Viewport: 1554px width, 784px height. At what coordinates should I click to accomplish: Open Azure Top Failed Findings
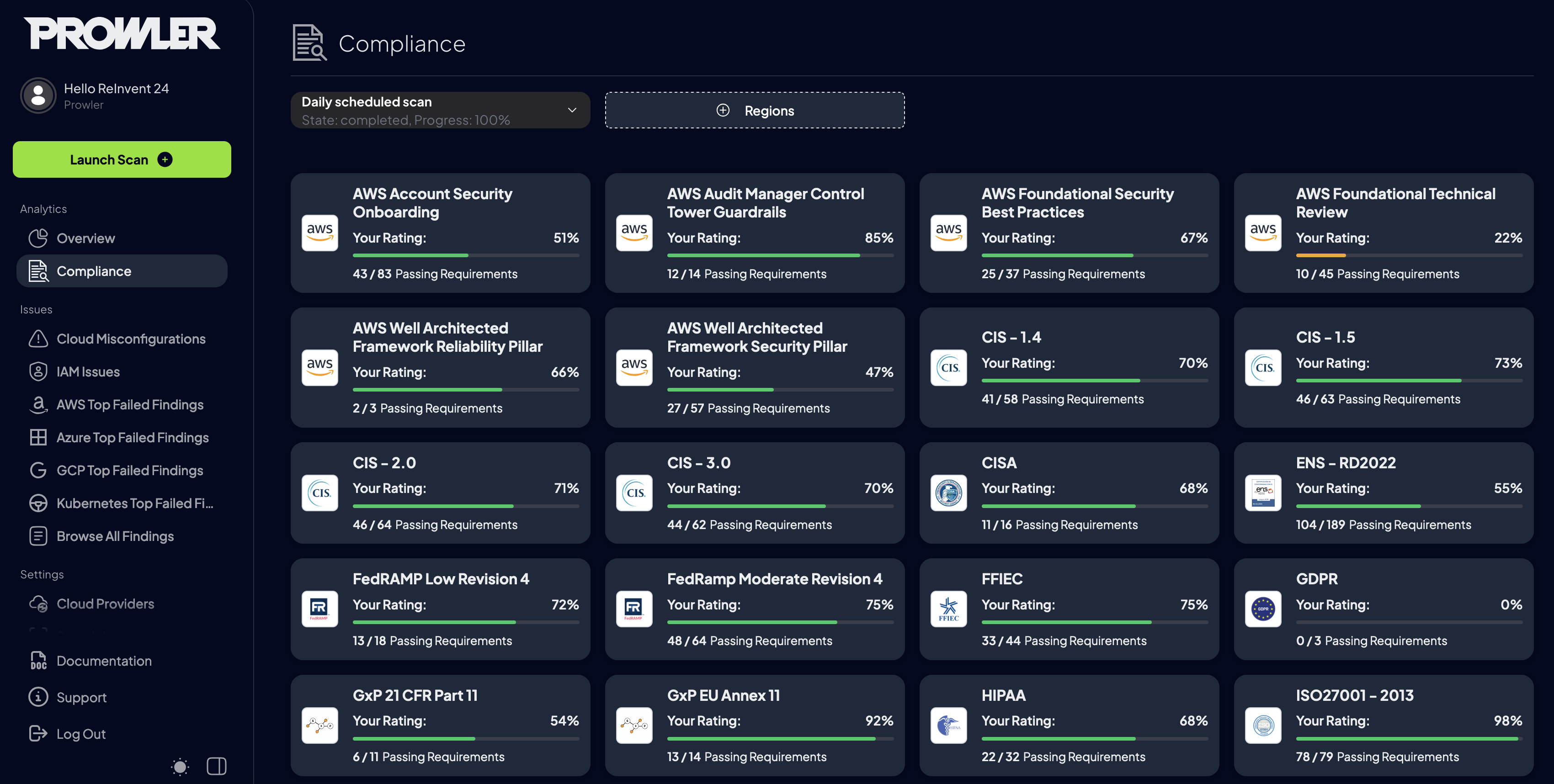coord(122,437)
